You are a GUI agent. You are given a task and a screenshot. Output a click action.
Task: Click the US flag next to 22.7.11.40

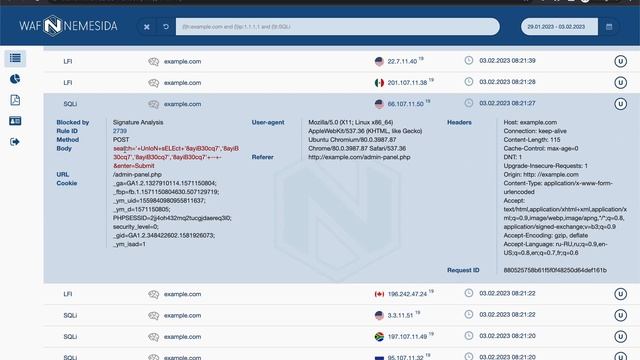click(x=379, y=61)
